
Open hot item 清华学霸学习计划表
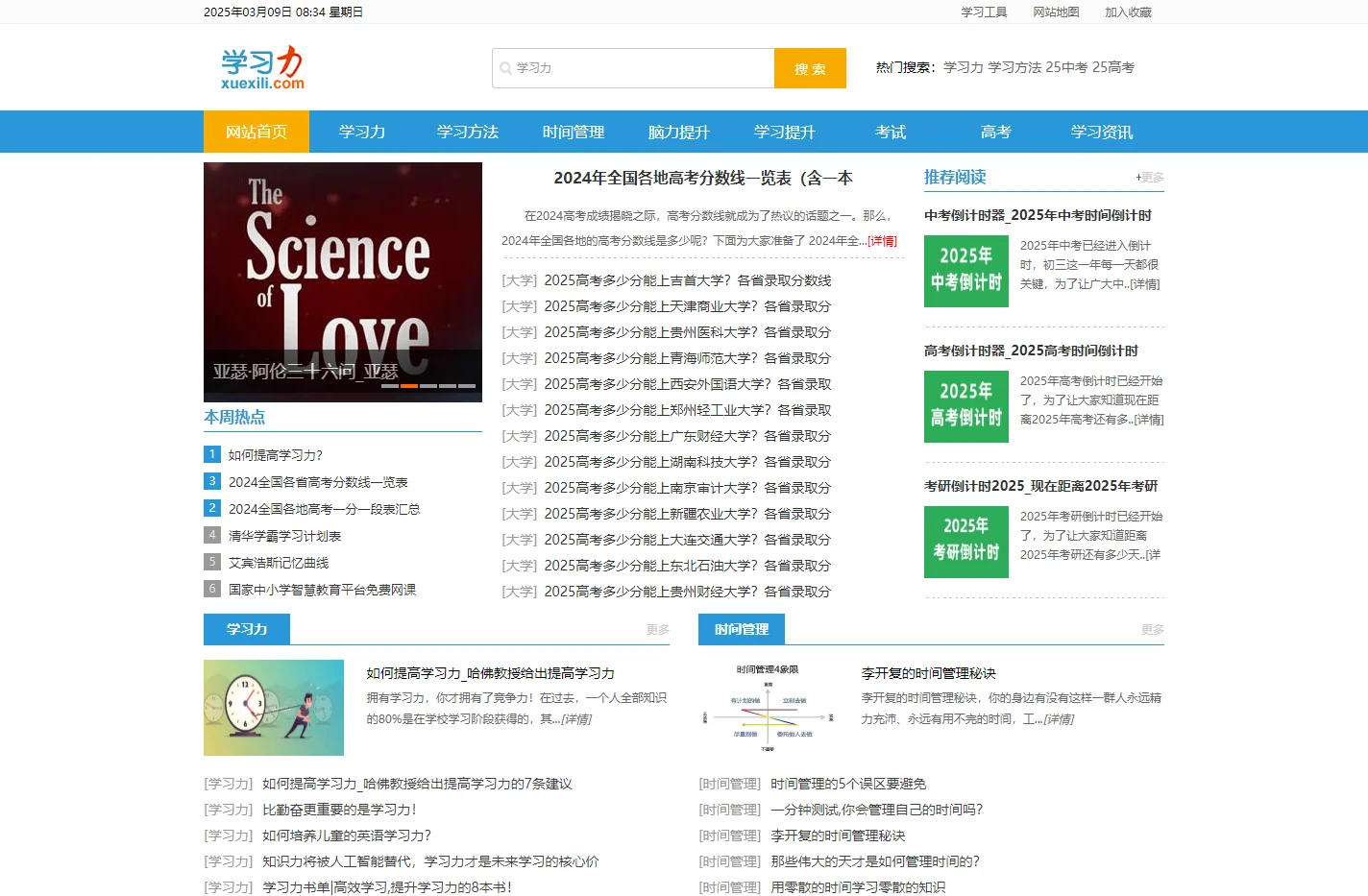click(x=284, y=536)
